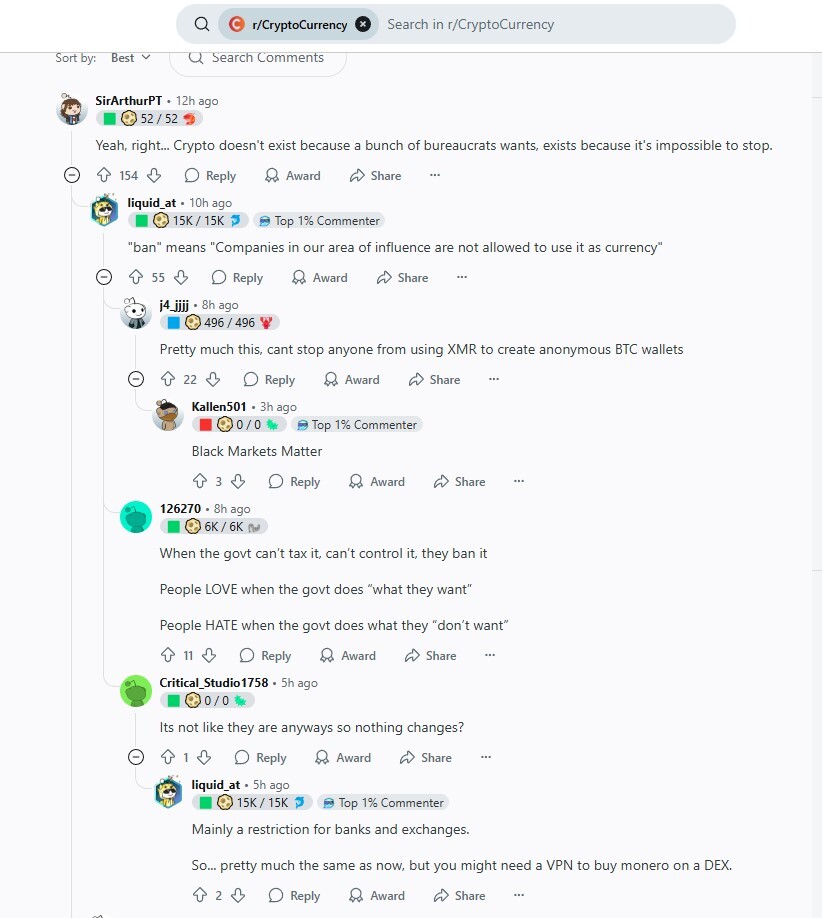Click Share icon on Critical_Studio1758's comment
Image resolution: width=822 pixels, height=918 pixels.
[x=407, y=758]
